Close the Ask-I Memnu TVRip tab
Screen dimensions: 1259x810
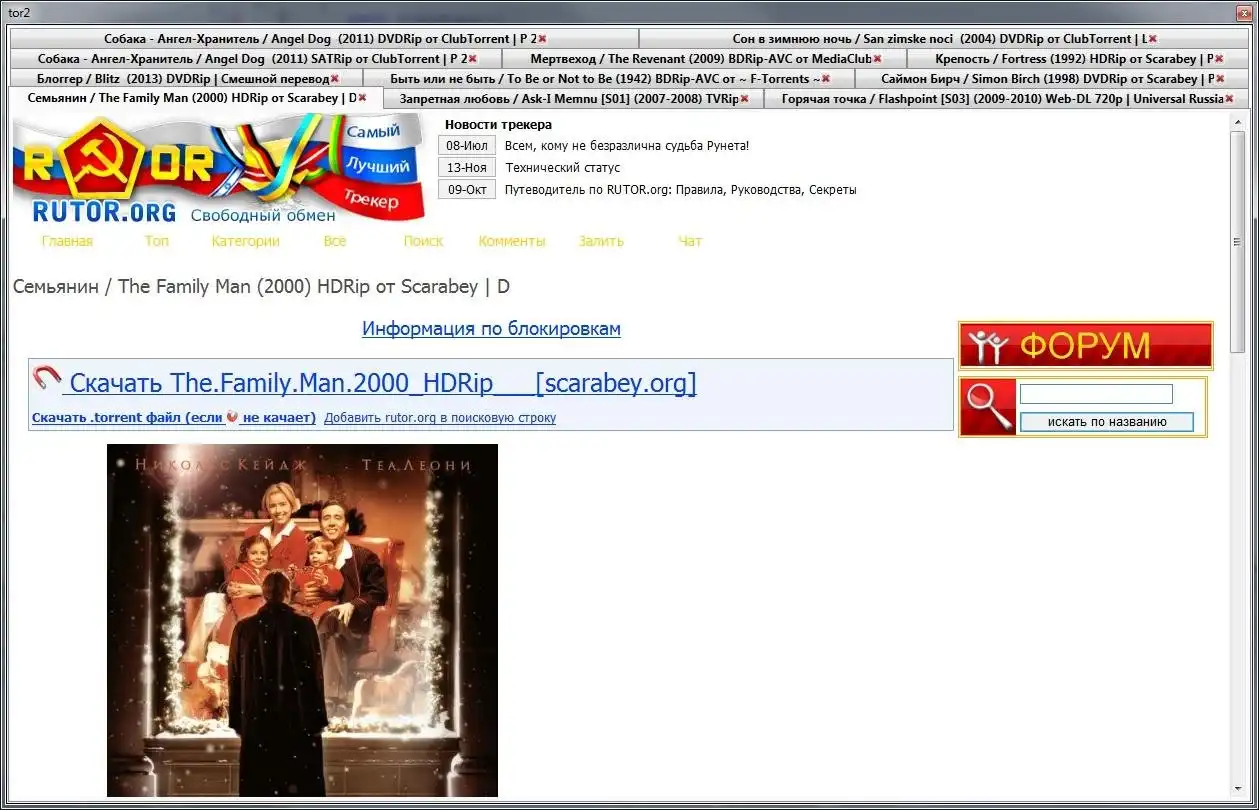(744, 99)
